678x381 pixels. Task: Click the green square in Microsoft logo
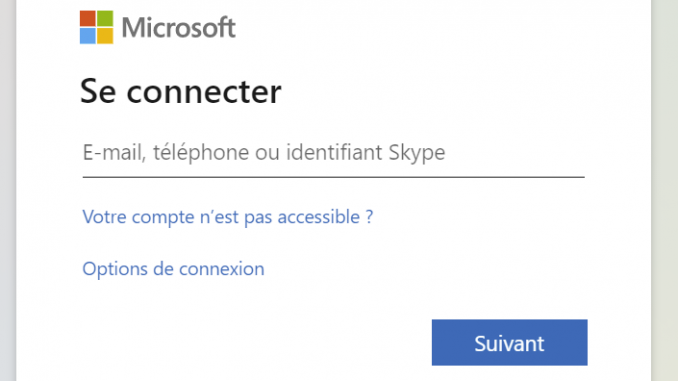105,19
